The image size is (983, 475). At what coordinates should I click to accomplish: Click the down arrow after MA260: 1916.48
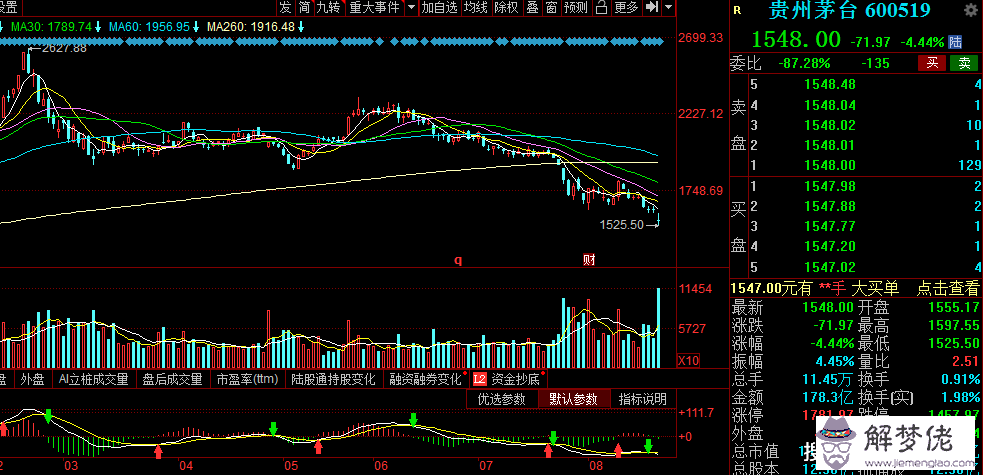click(301, 27)
